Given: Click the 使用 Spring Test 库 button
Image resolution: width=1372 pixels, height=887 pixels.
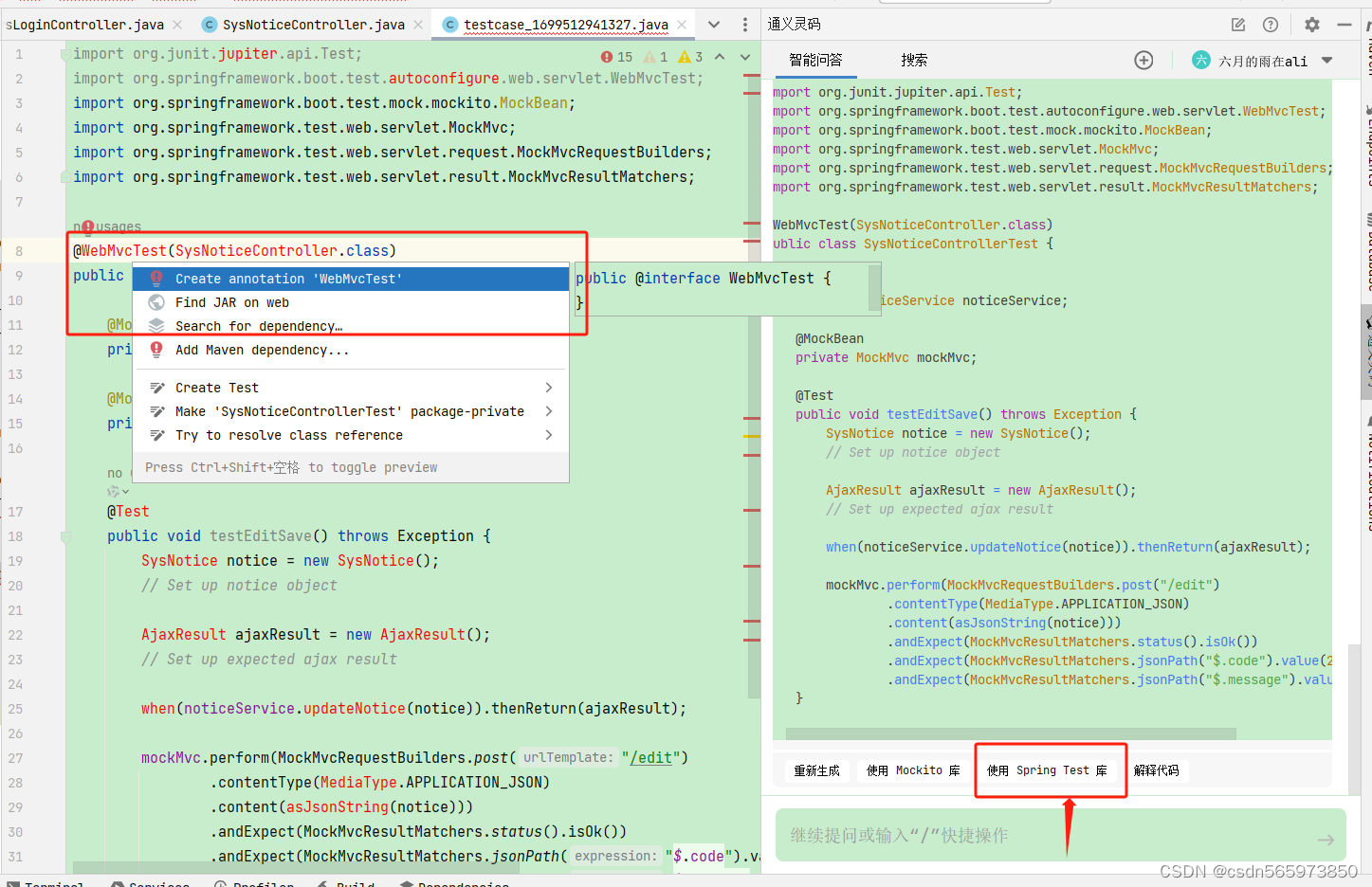Looking at the screenshot, I should (1047, 770).
